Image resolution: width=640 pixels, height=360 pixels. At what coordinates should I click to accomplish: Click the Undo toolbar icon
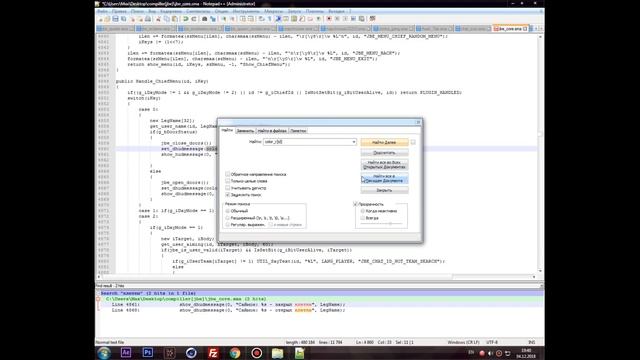tap(186, 19)
